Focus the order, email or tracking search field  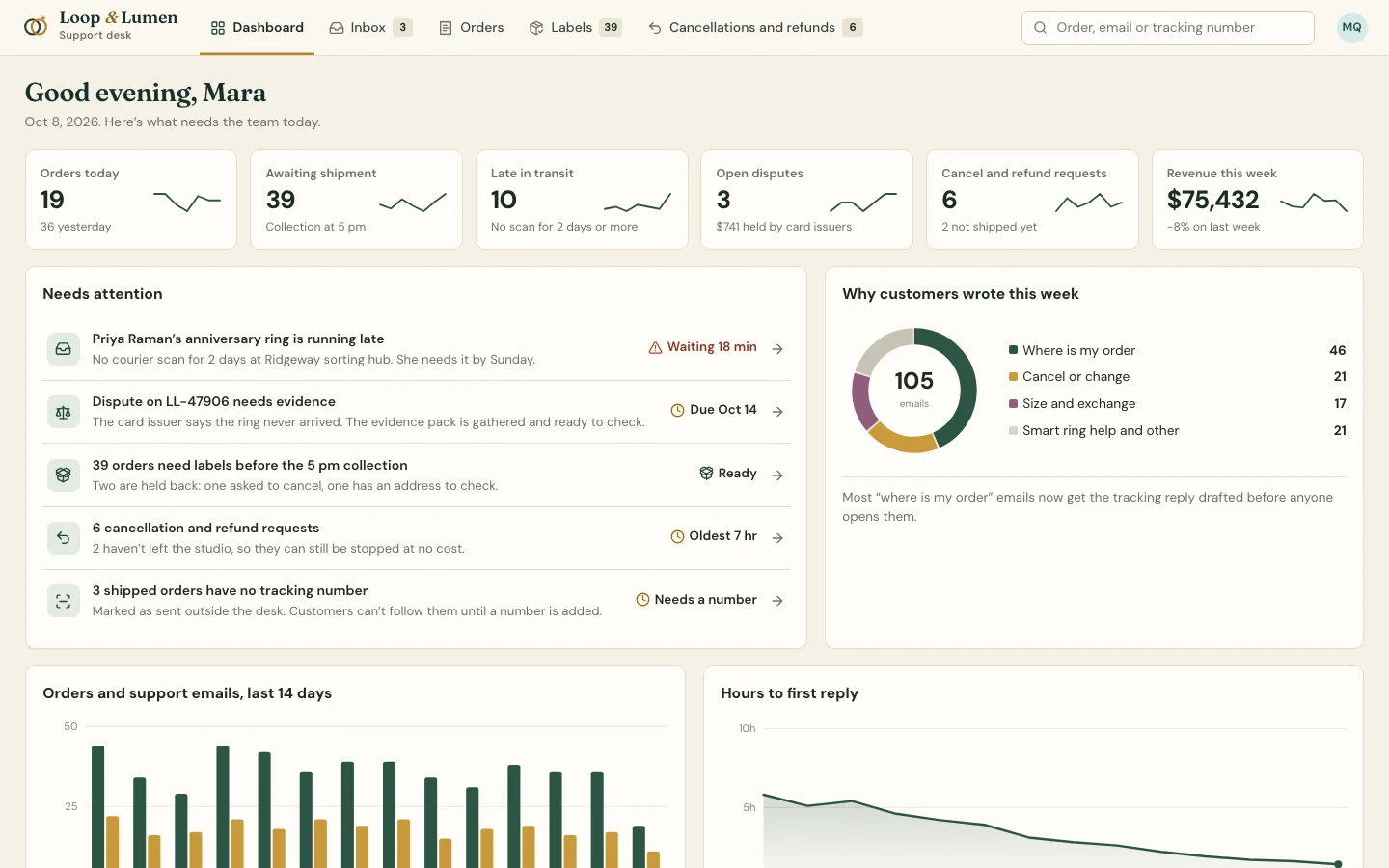tap(1167, 28)
